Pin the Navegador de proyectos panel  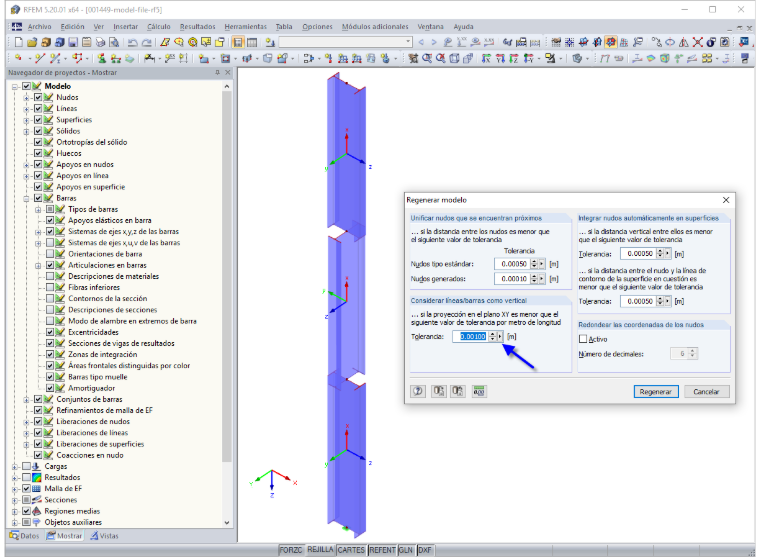217,72
